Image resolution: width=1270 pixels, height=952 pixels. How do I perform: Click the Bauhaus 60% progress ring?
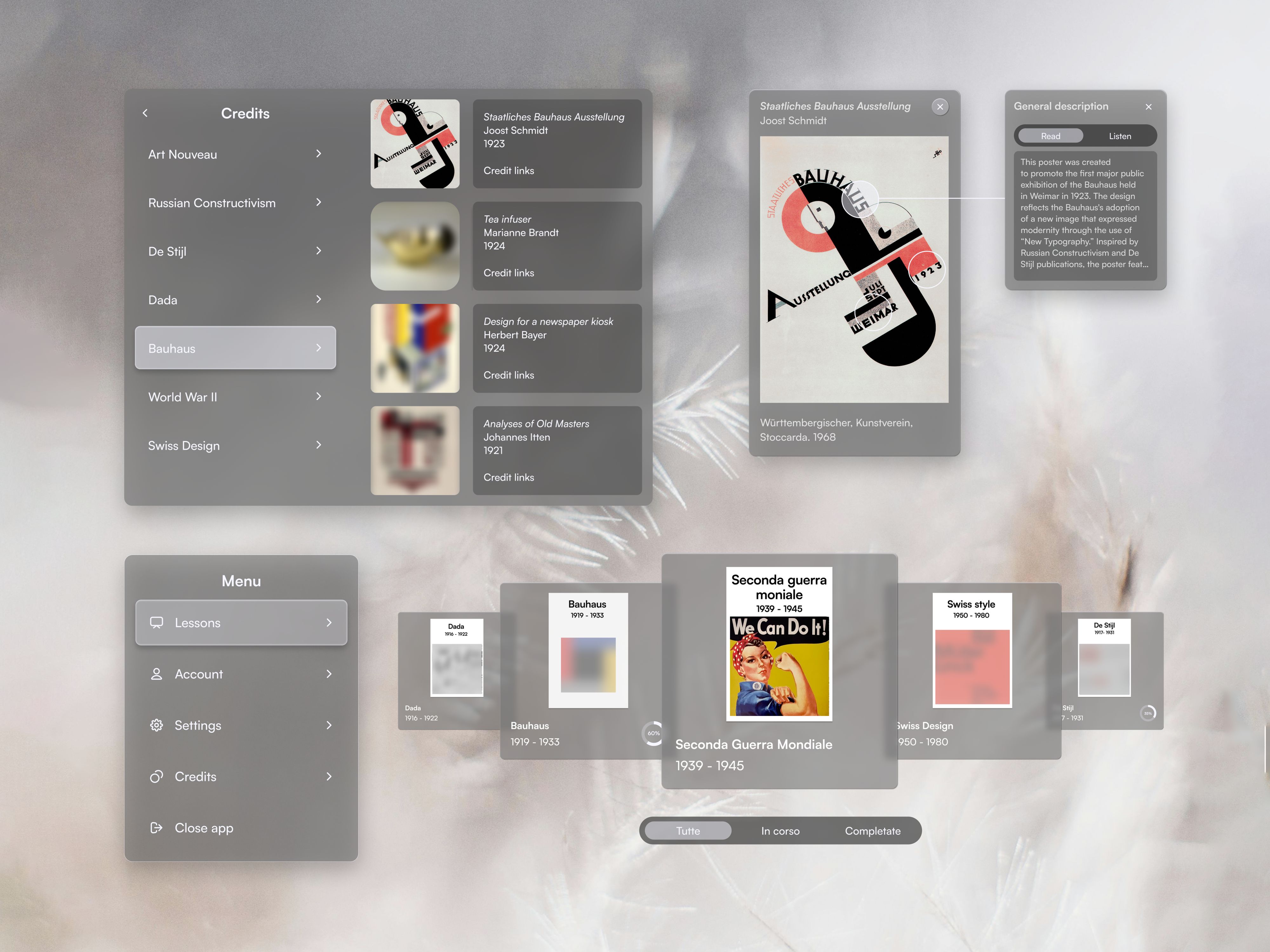coord(653,733)
